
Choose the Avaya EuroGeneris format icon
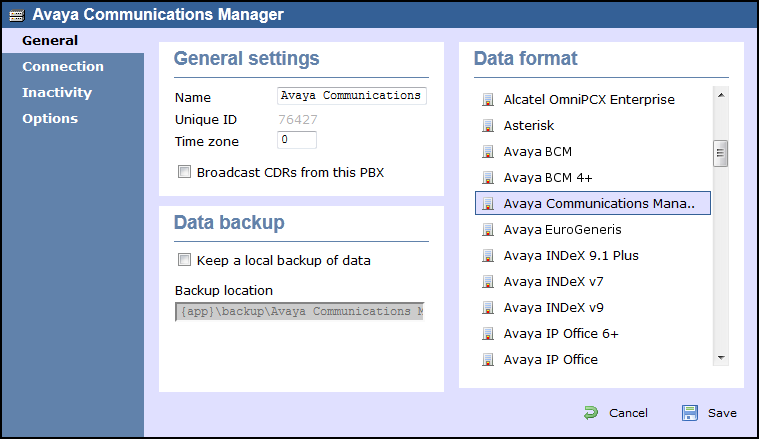[488, 230]
